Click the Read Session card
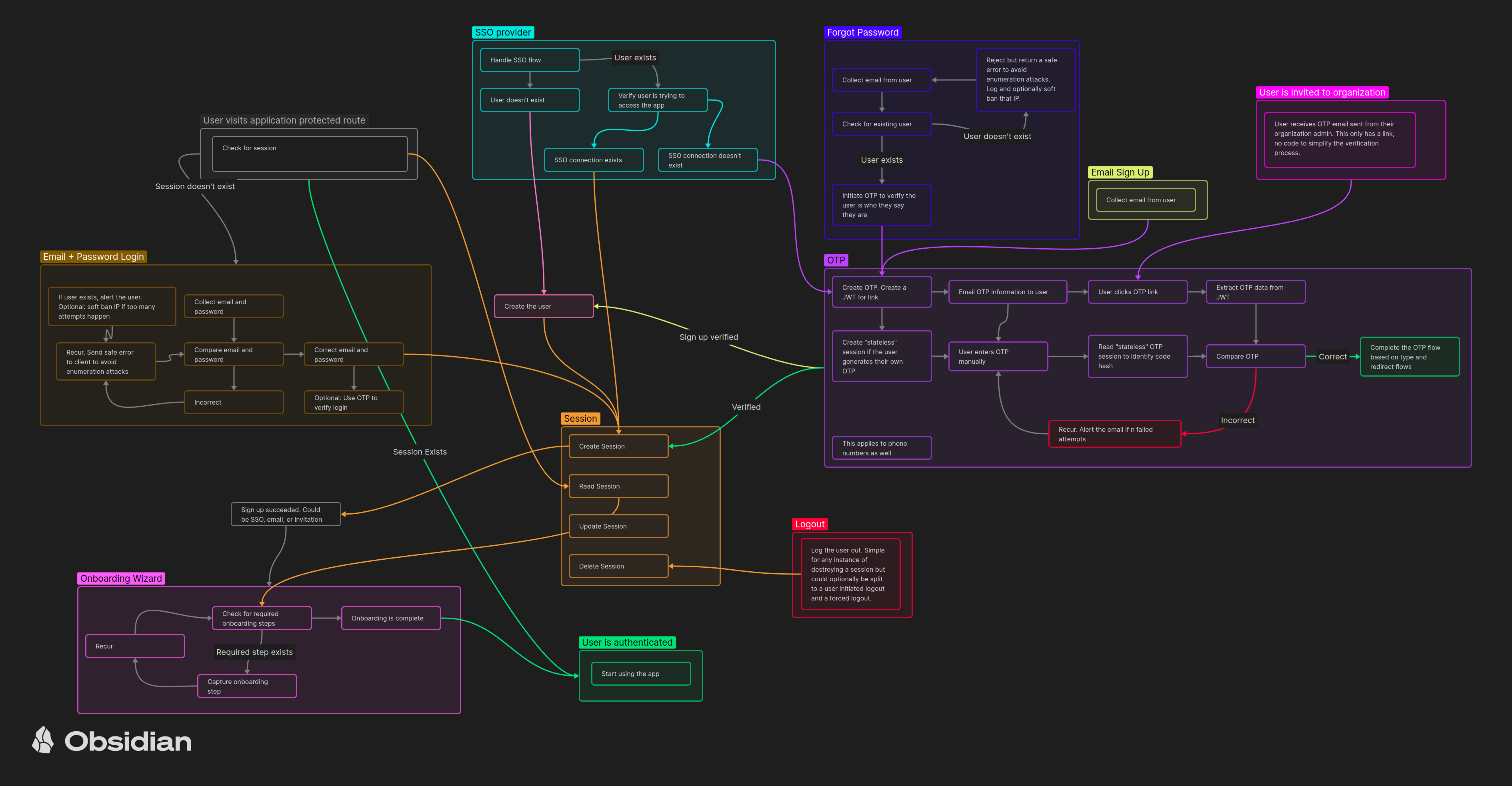Screen dimensions: 1512x786 (x=618, y=486)
